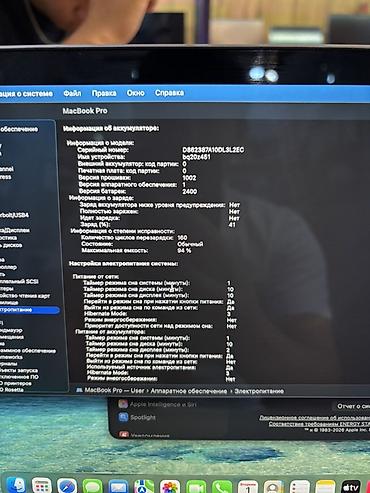The height and width of the screenshot is (493, 370).
Task: Click serial number D882387A10DL3L2EC
Action: (213, 150)
